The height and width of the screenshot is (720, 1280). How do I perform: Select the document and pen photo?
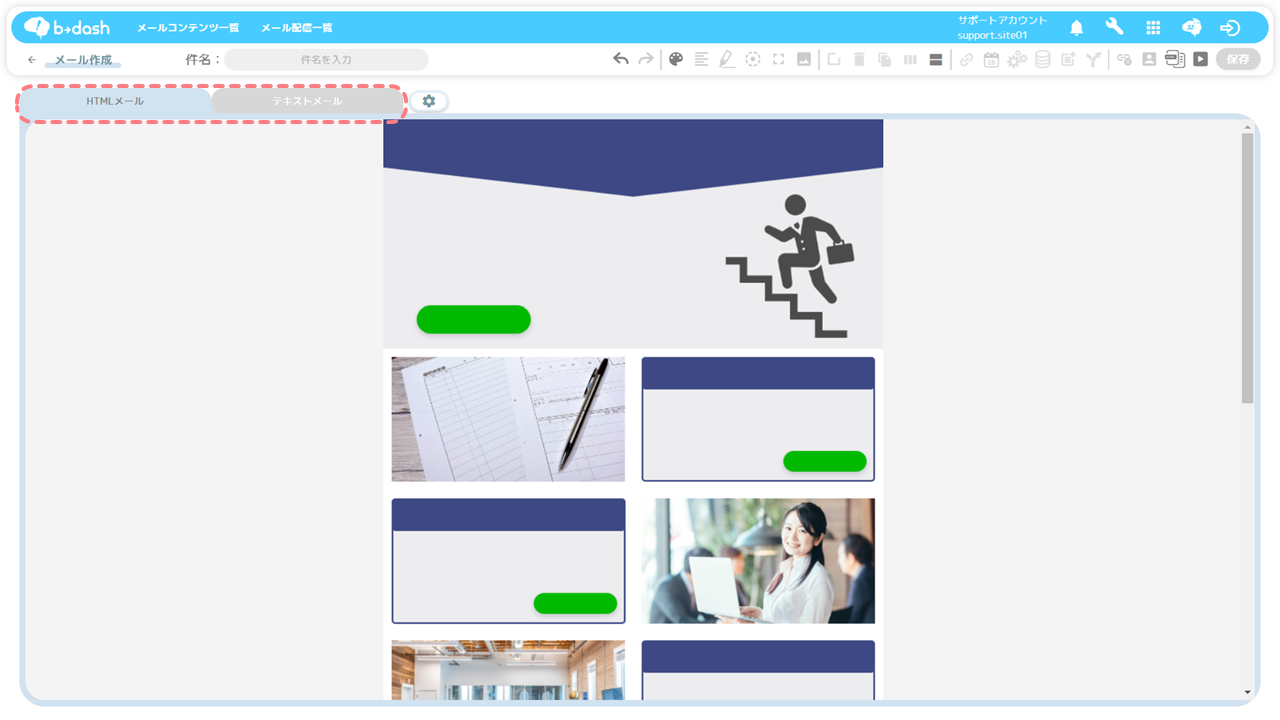click(508, 419)
